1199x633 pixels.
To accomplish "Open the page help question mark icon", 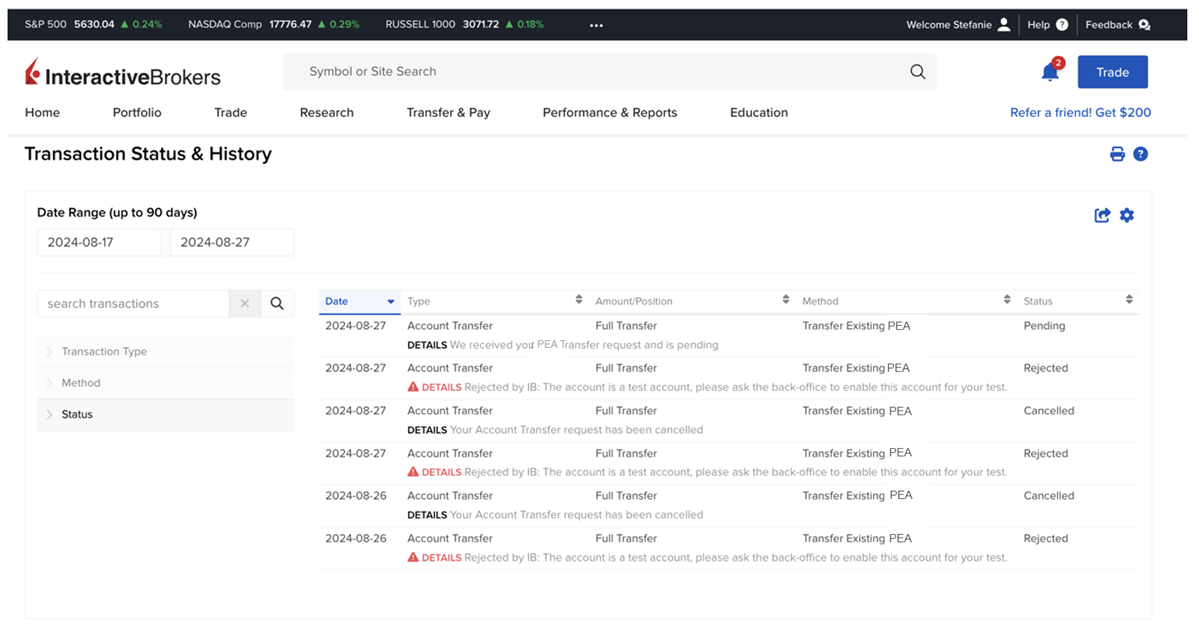I will coord(1140,154).
